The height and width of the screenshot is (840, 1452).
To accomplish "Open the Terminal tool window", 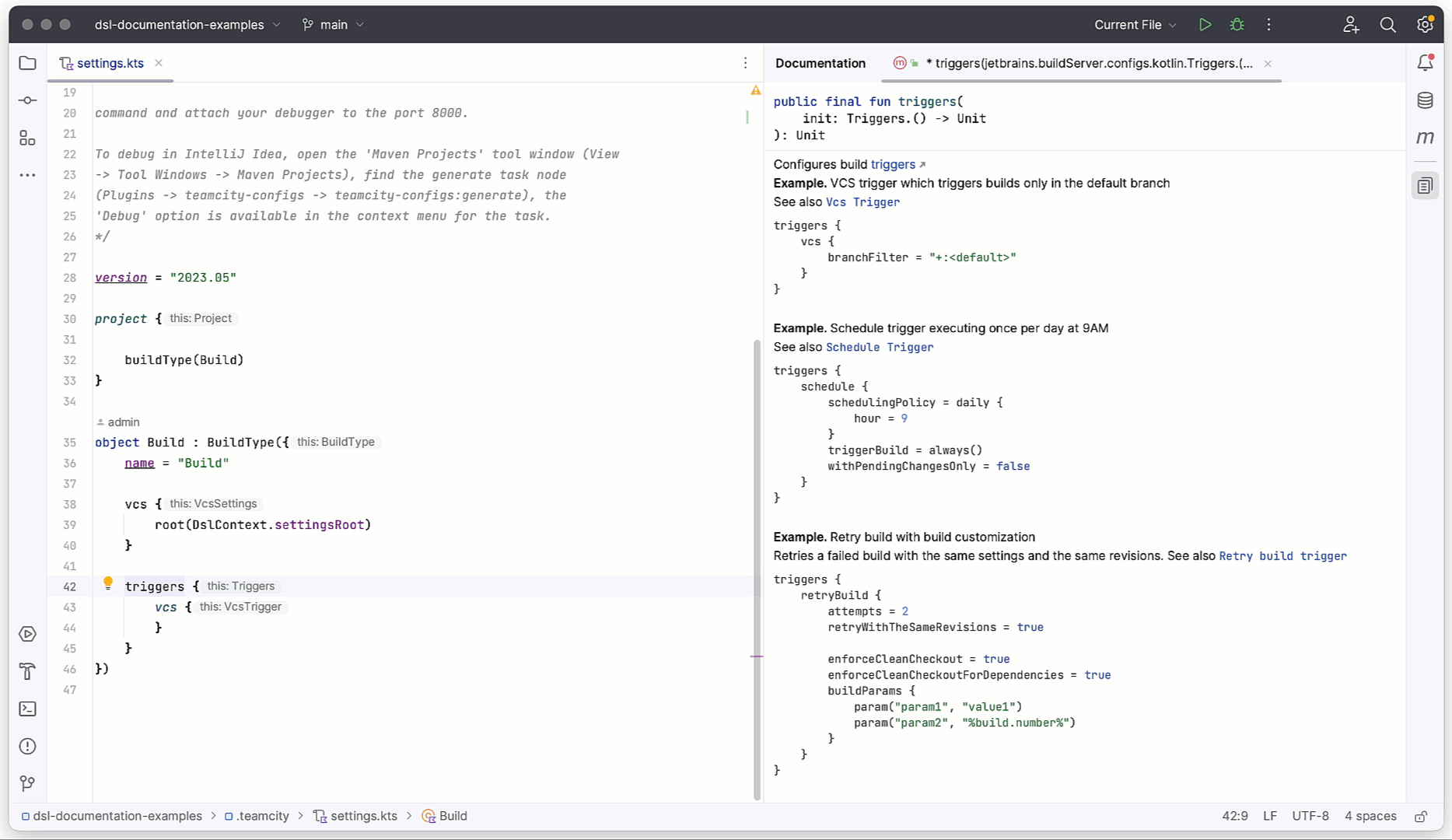I will (27, 709).
